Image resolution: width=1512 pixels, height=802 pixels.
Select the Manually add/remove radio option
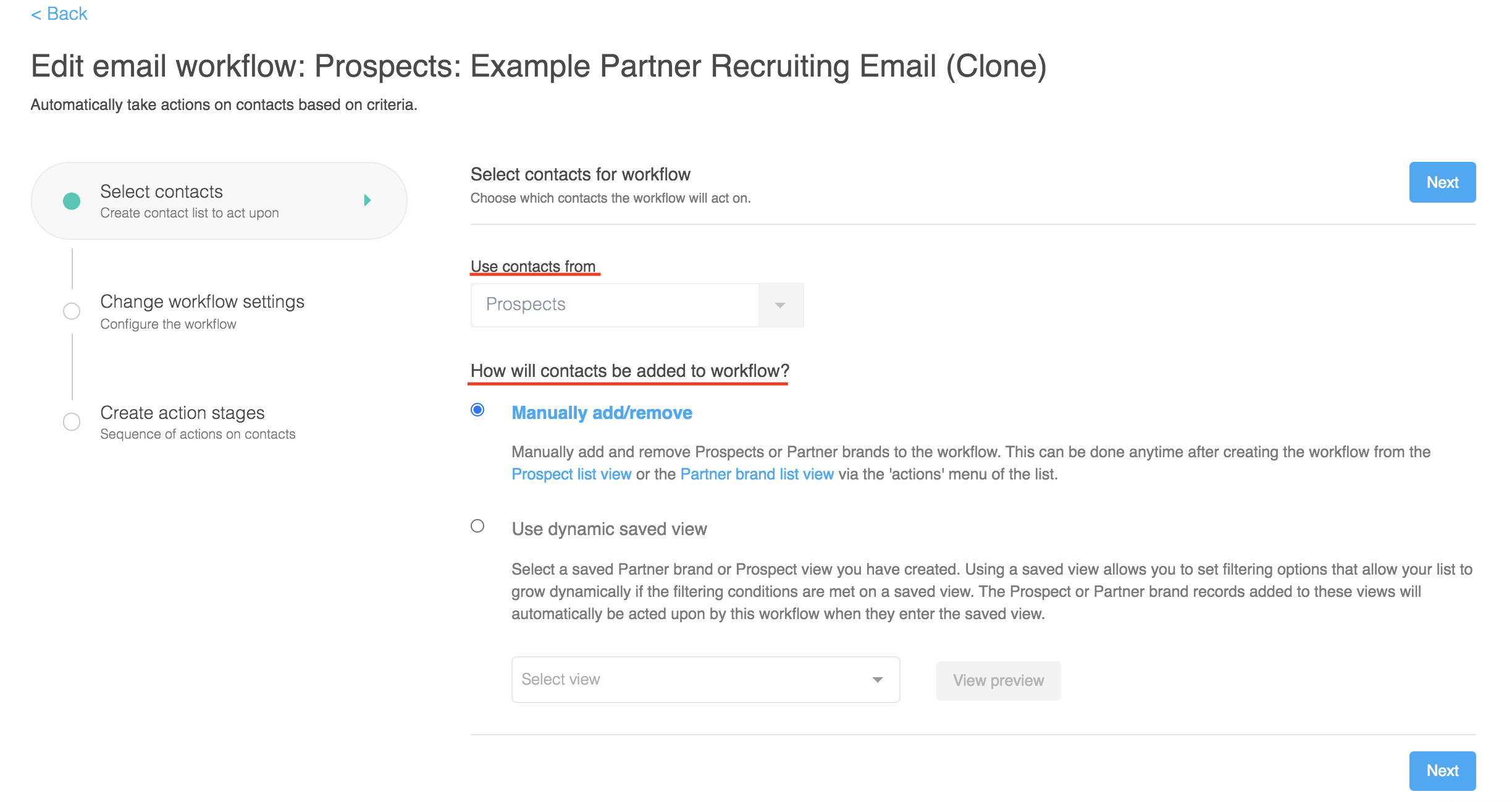477,410
